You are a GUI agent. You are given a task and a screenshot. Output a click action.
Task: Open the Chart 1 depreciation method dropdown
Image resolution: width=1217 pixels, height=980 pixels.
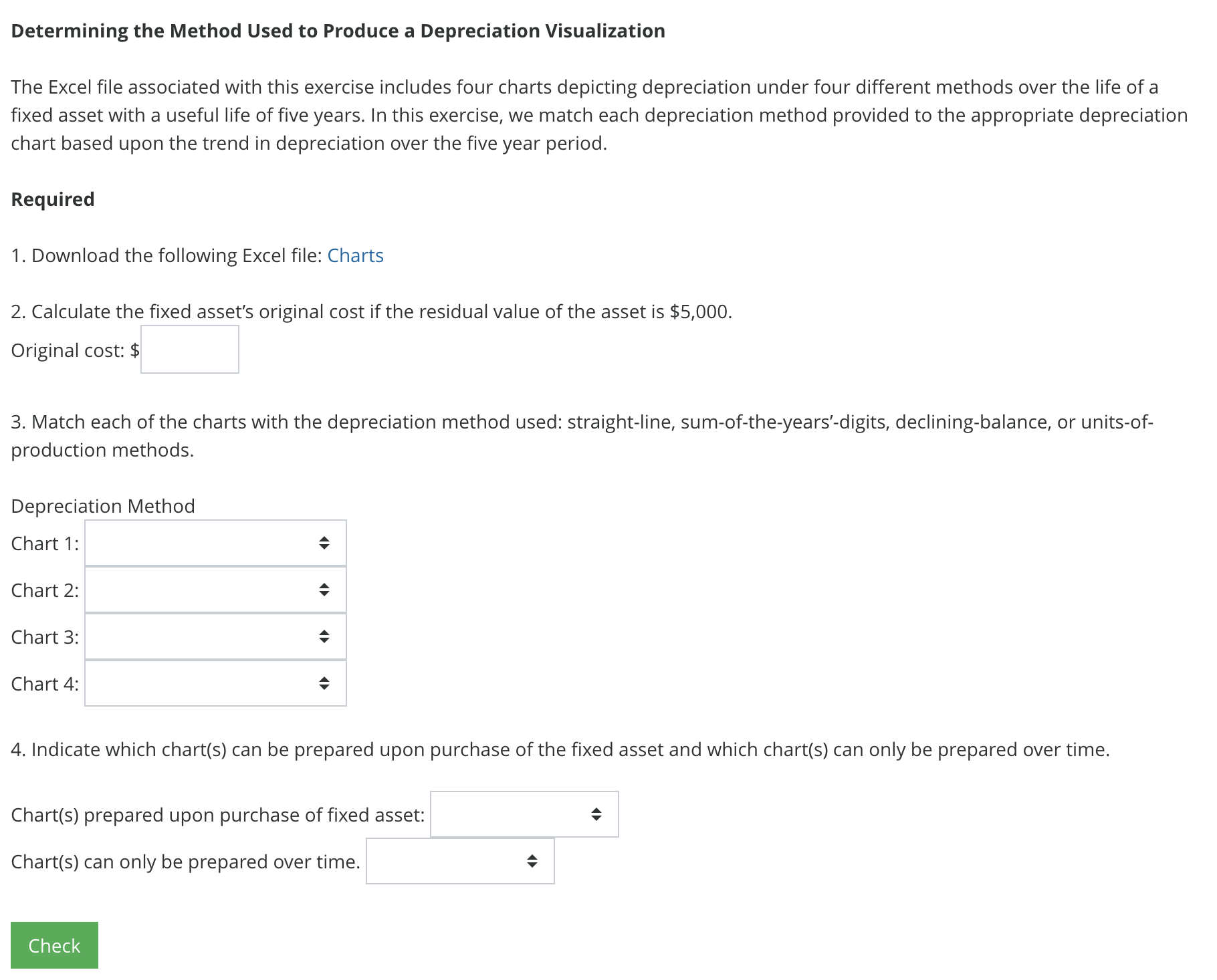coord(214,543)
